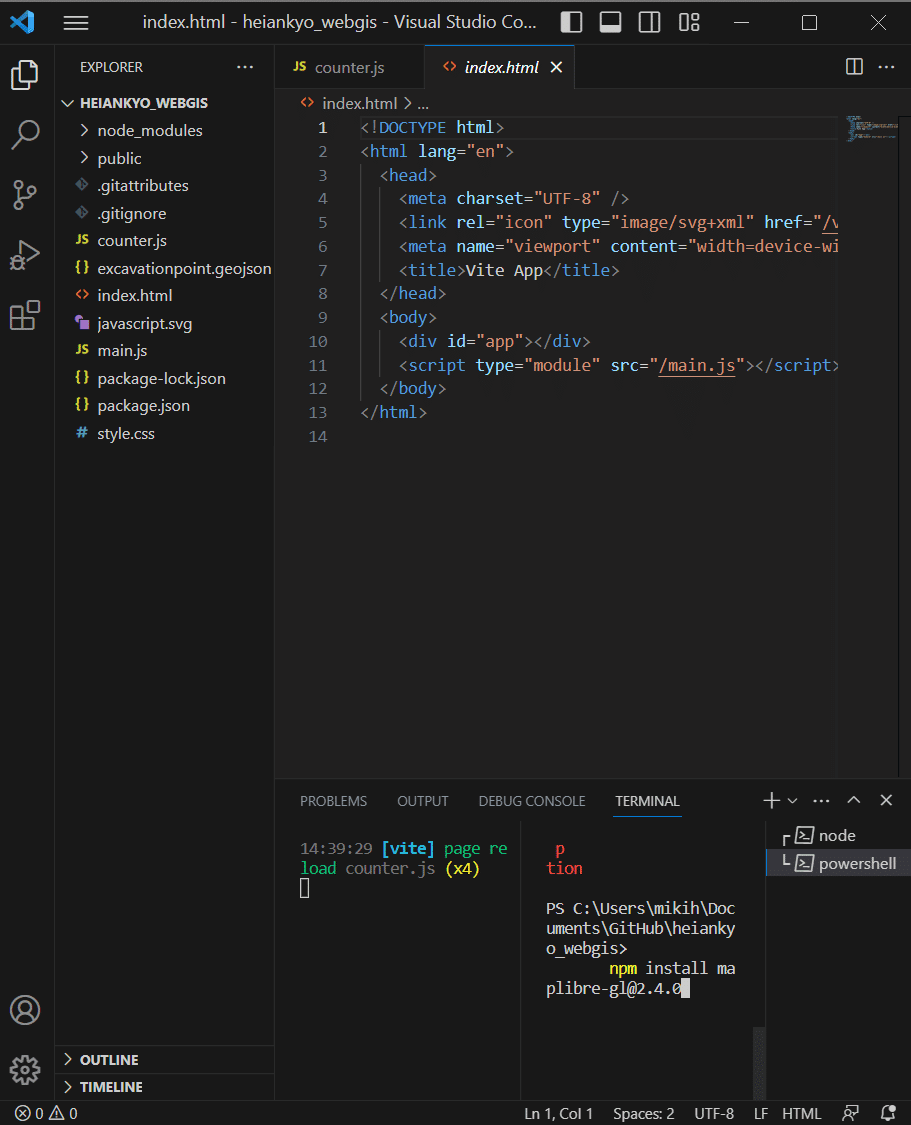Click the HTML language mode in status bar

(x=801, y=1113)
